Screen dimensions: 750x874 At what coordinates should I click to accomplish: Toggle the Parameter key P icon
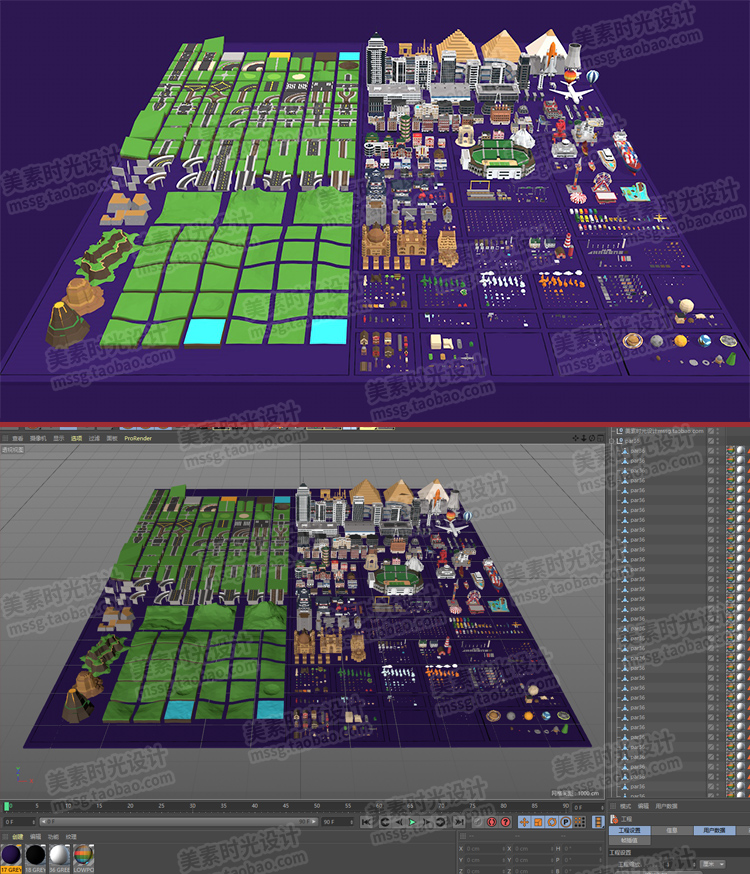click(x=566, y=822)
